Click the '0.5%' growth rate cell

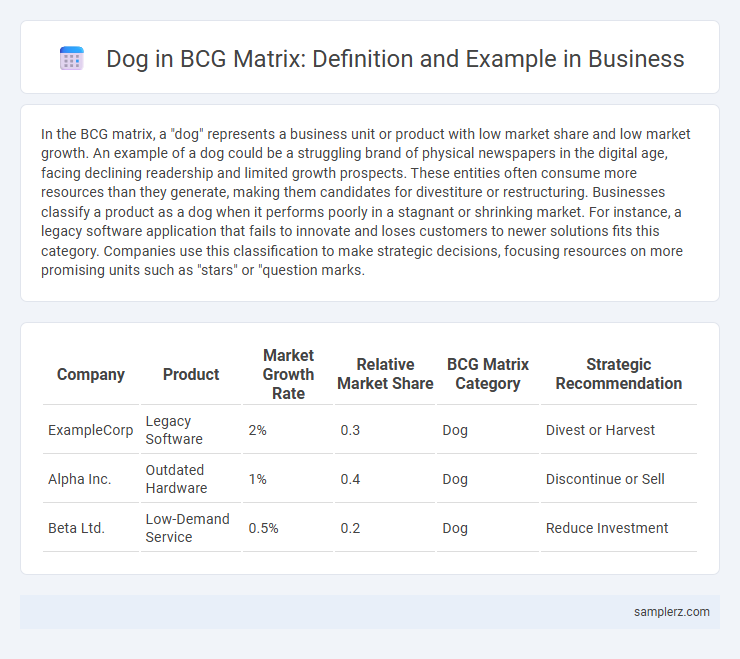coord(288,528)
